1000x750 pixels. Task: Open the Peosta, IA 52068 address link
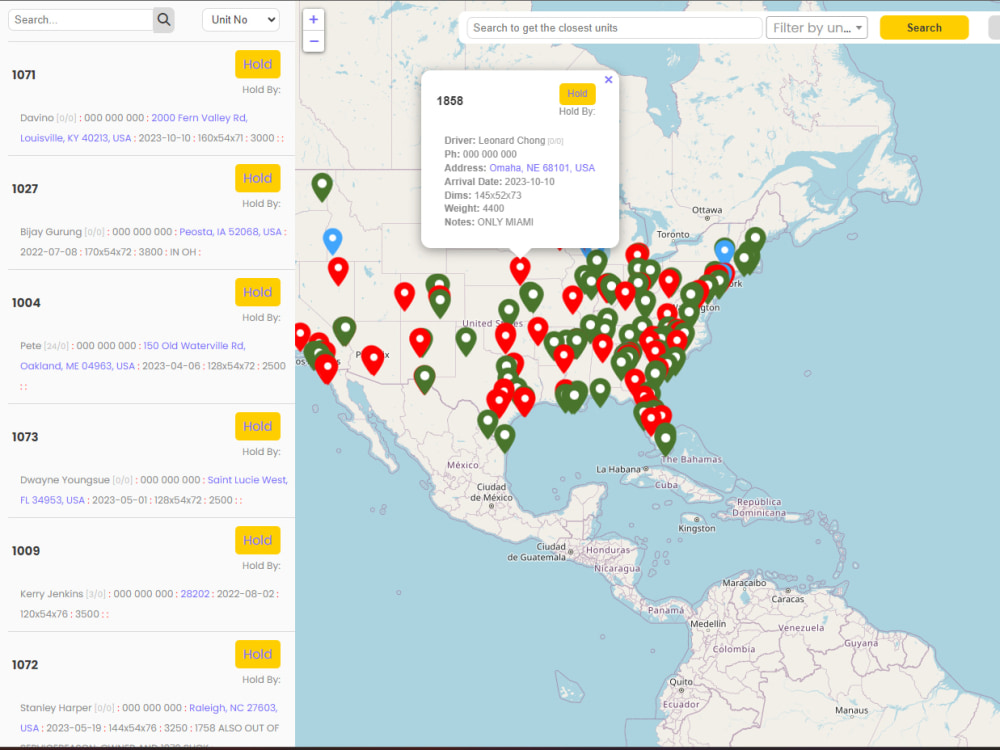[x=230, y=232]
